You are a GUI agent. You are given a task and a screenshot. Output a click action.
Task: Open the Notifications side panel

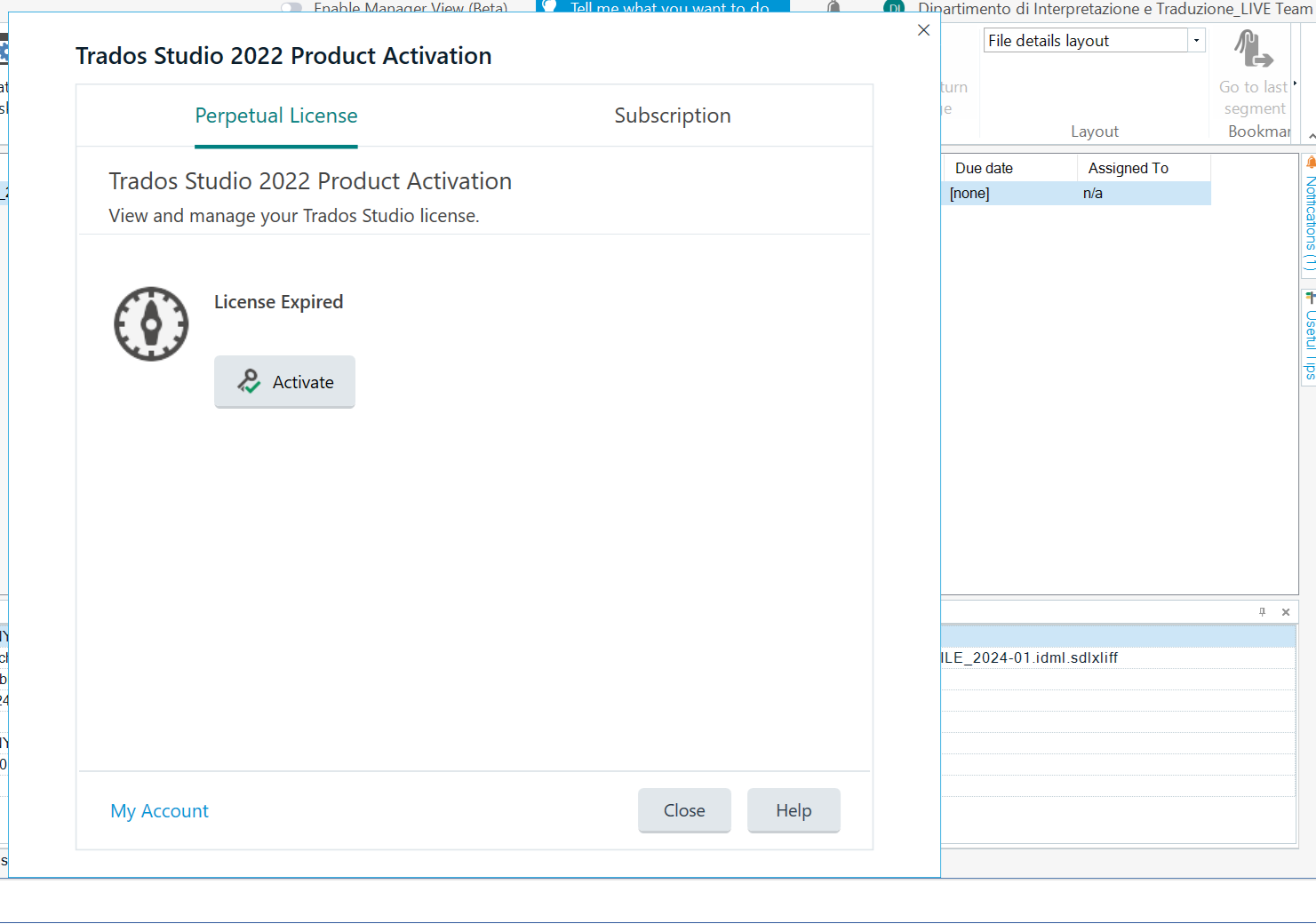1309,218
